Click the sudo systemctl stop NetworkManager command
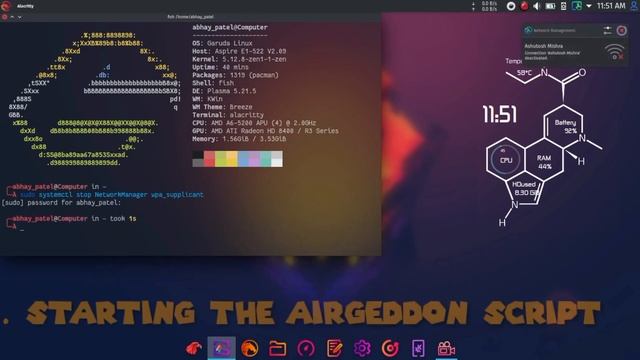This screenshot has height=360, width=640. tap(111, 195)
